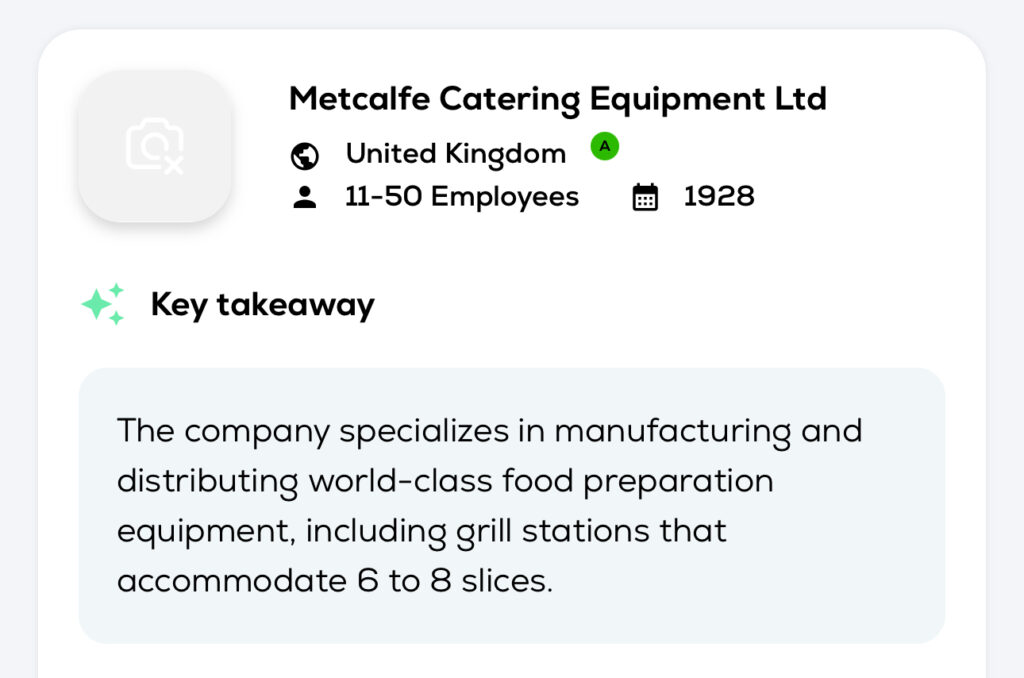Click the text "accommodate 6 to 8 slices"

(x=334, y=580)
